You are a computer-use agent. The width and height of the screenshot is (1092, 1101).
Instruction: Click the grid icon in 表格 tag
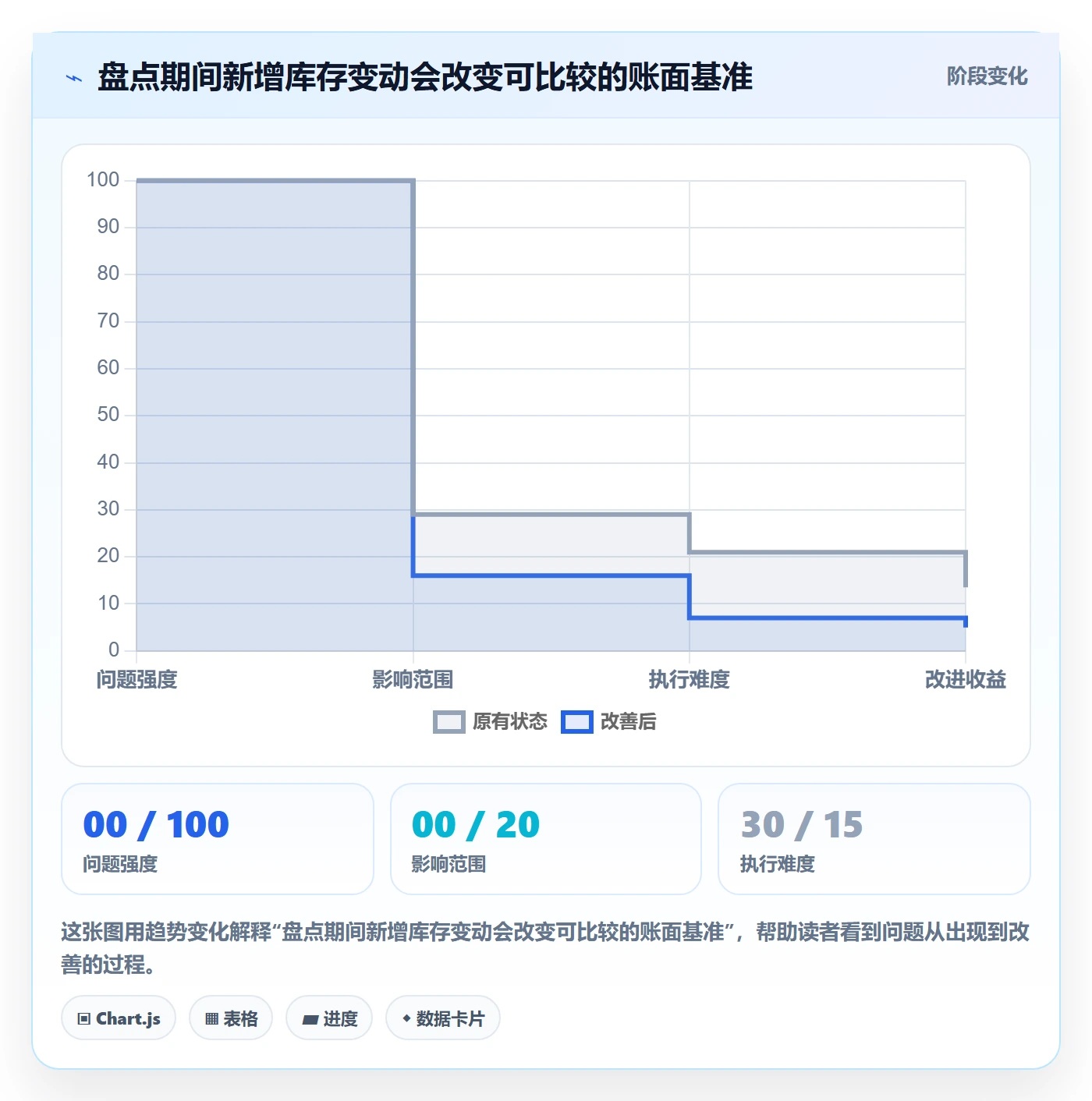tap(211, 1018)
